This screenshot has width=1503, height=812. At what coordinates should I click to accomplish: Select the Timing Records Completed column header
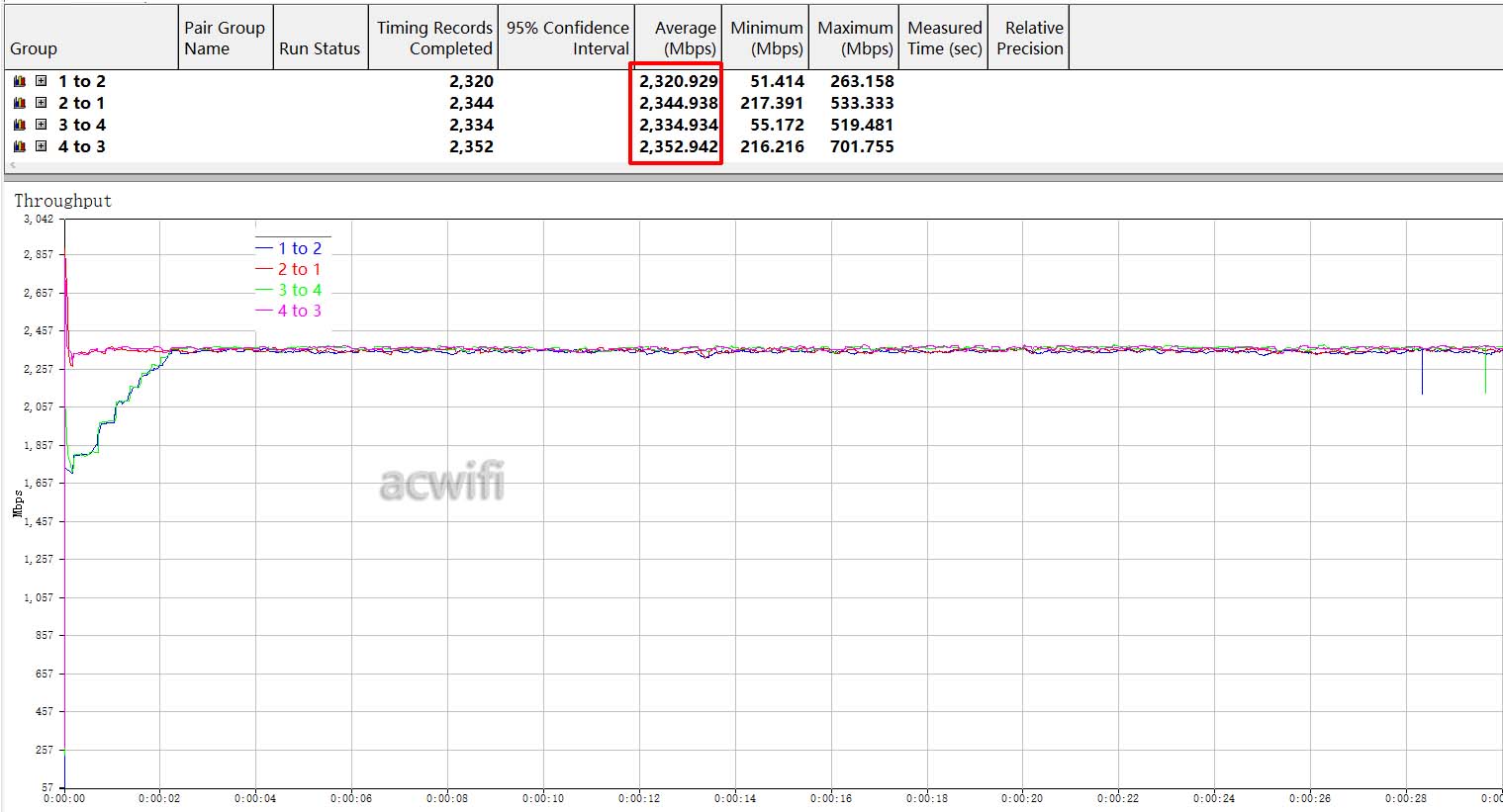point(433,38)
